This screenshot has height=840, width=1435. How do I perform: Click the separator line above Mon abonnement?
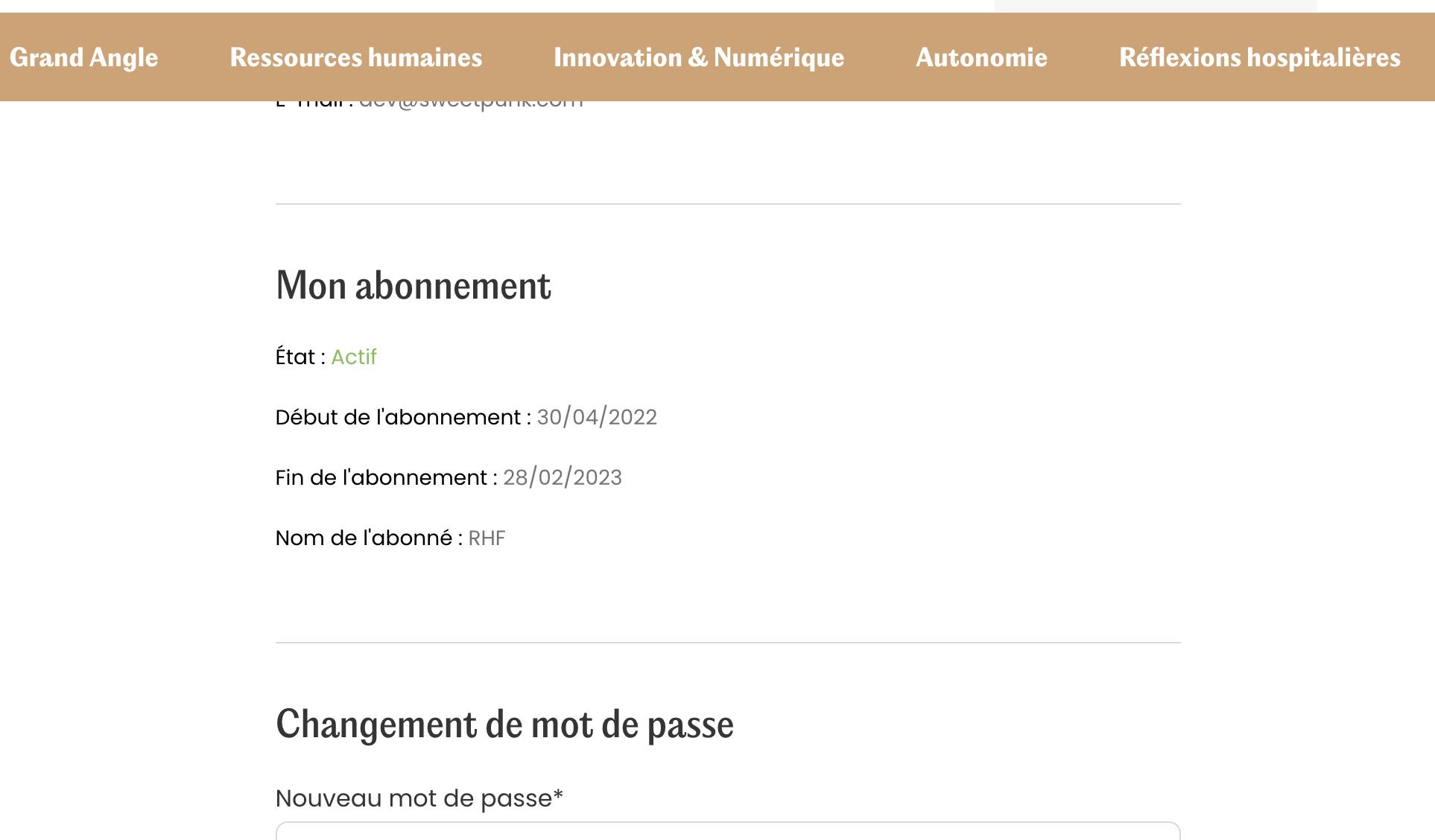[727, 203]
